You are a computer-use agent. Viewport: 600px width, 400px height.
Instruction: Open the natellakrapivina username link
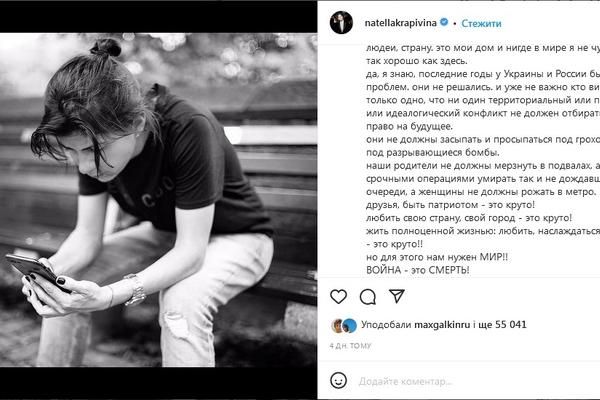coord(400,23)
